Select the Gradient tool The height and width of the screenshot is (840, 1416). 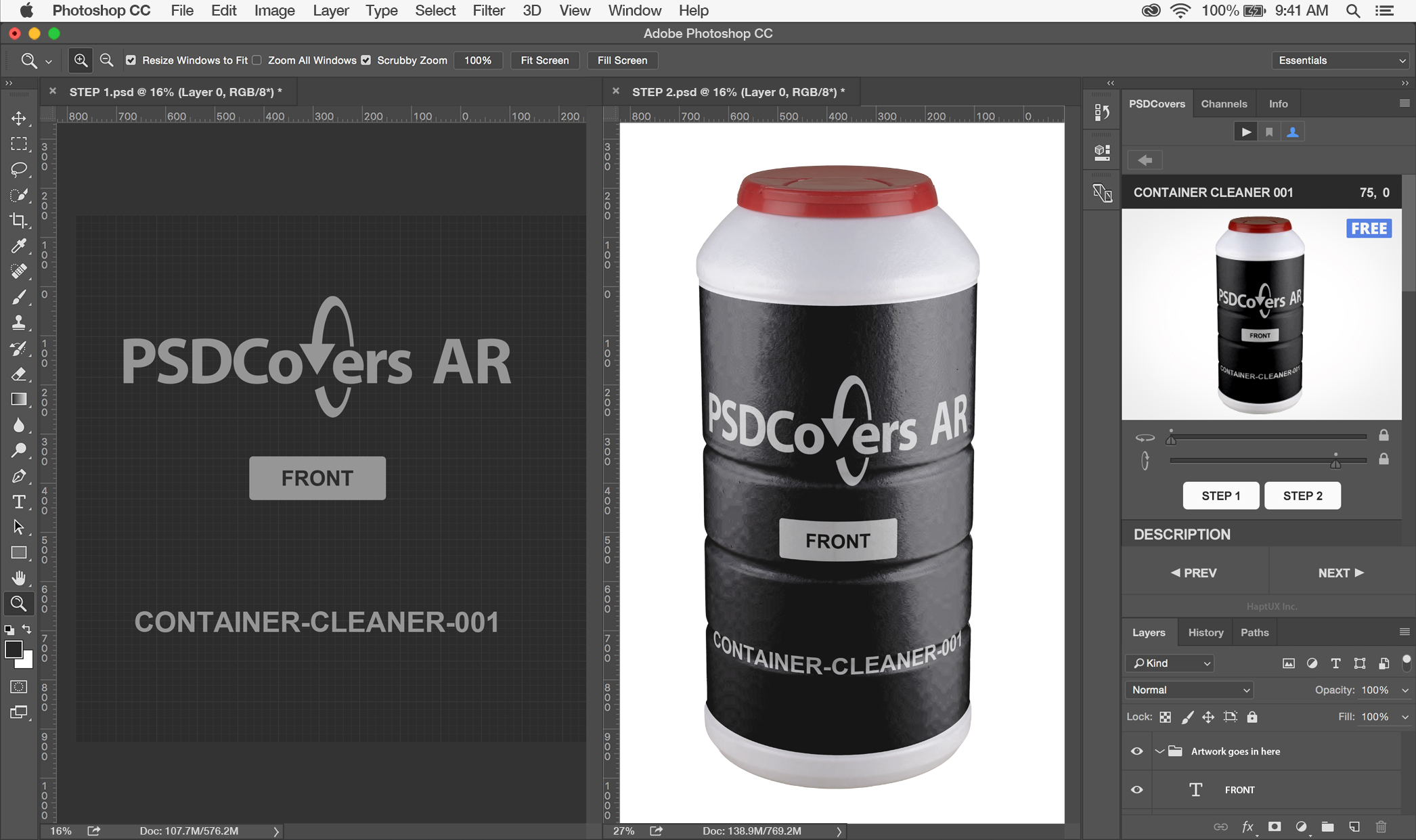point(19,399)
